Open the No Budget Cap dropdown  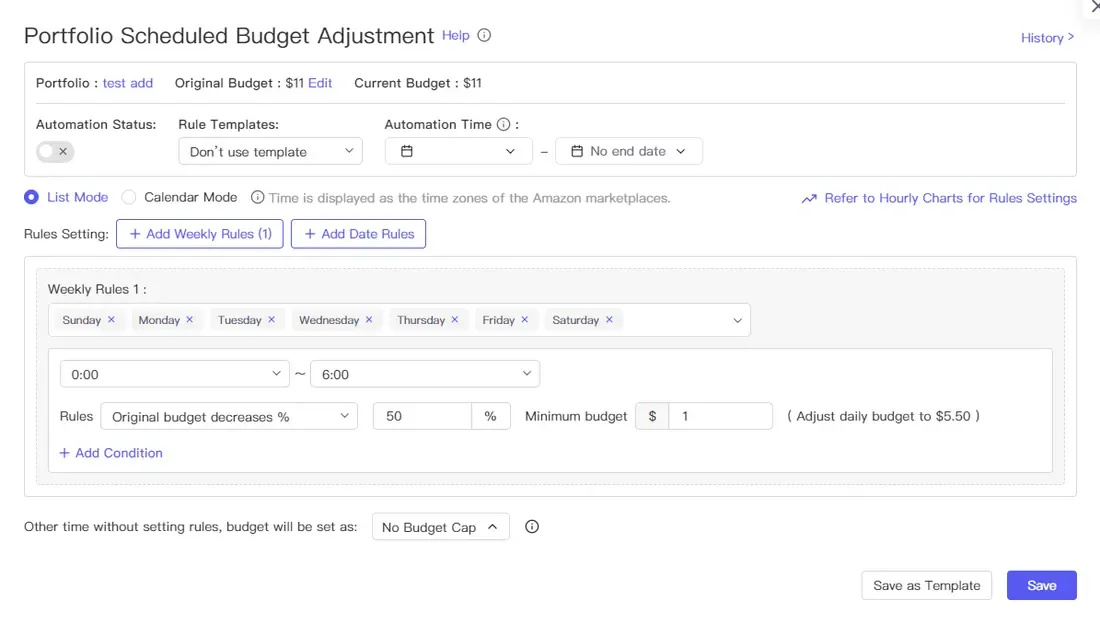(x=441, y=527)
